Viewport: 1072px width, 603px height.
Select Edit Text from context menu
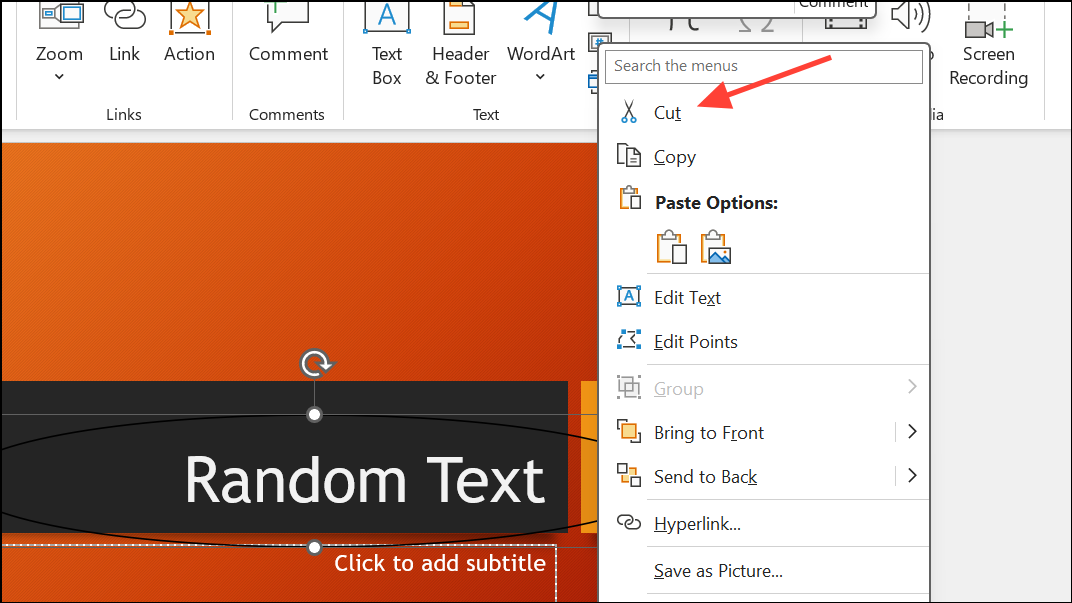click(687, 297)
